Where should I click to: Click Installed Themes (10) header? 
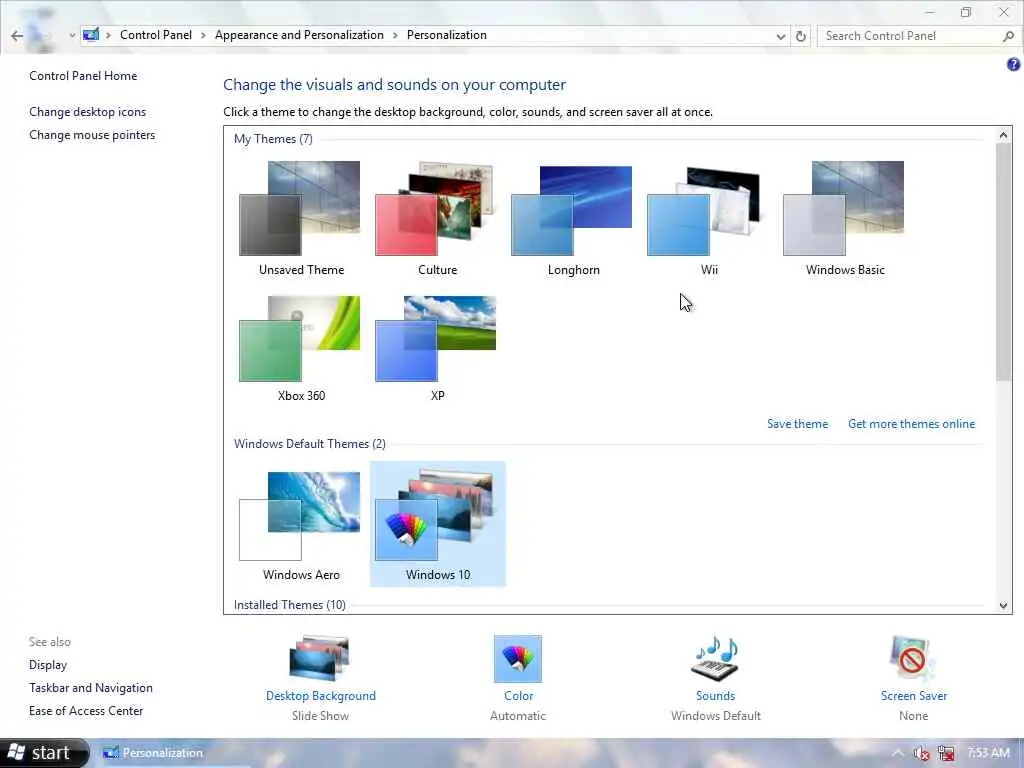click(289, 605)
